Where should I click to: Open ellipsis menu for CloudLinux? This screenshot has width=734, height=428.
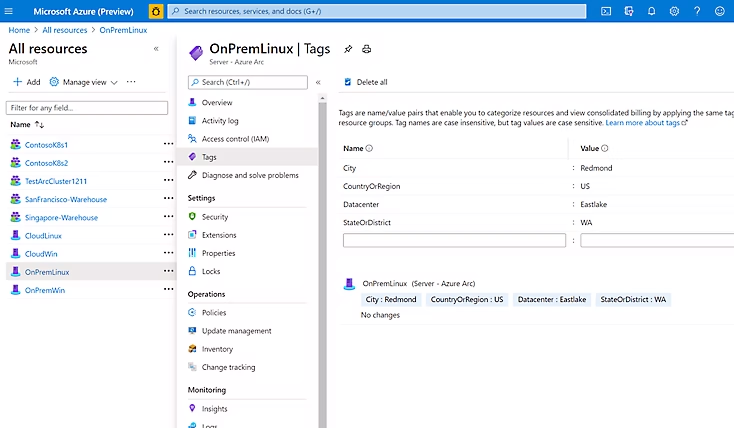[169, 235]
